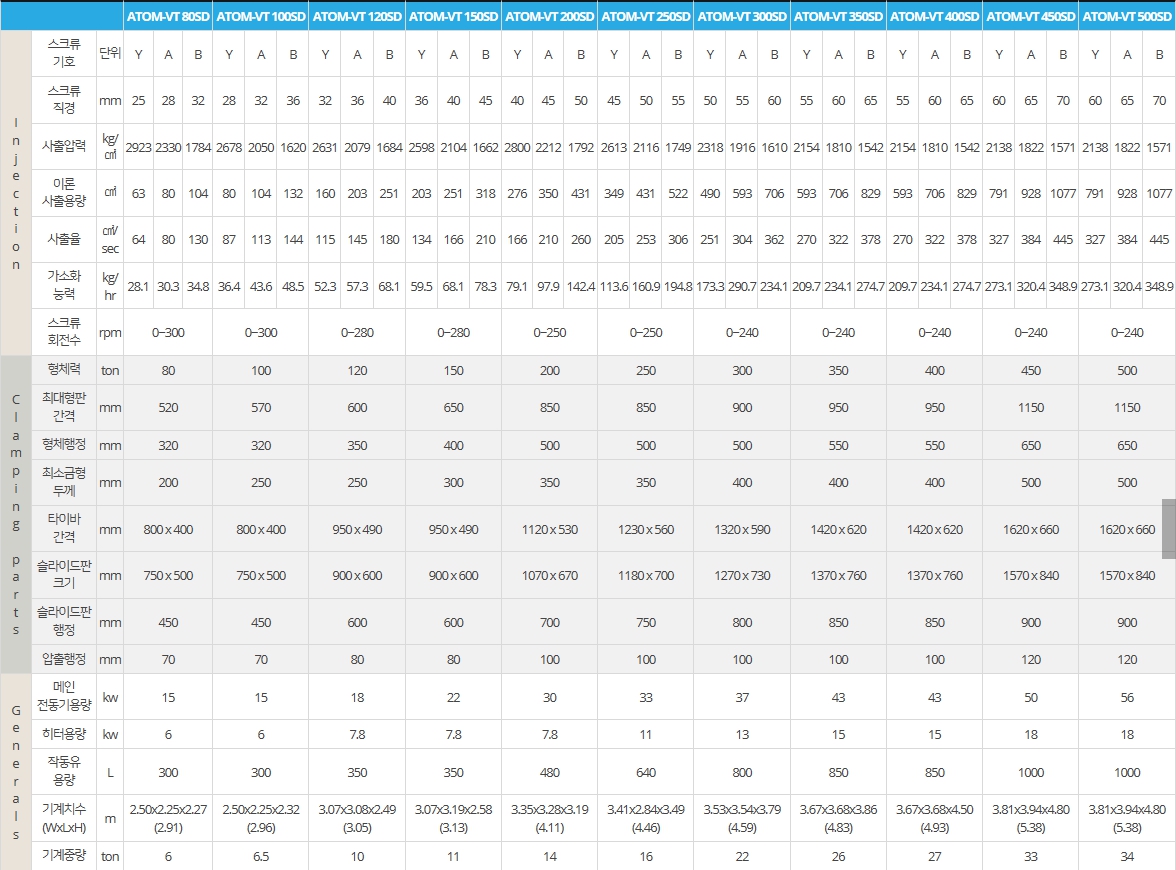Click oil capacity value 480
Viewport: 1176px width, 870px height.
pyautogui.click(x=550, y=772)
